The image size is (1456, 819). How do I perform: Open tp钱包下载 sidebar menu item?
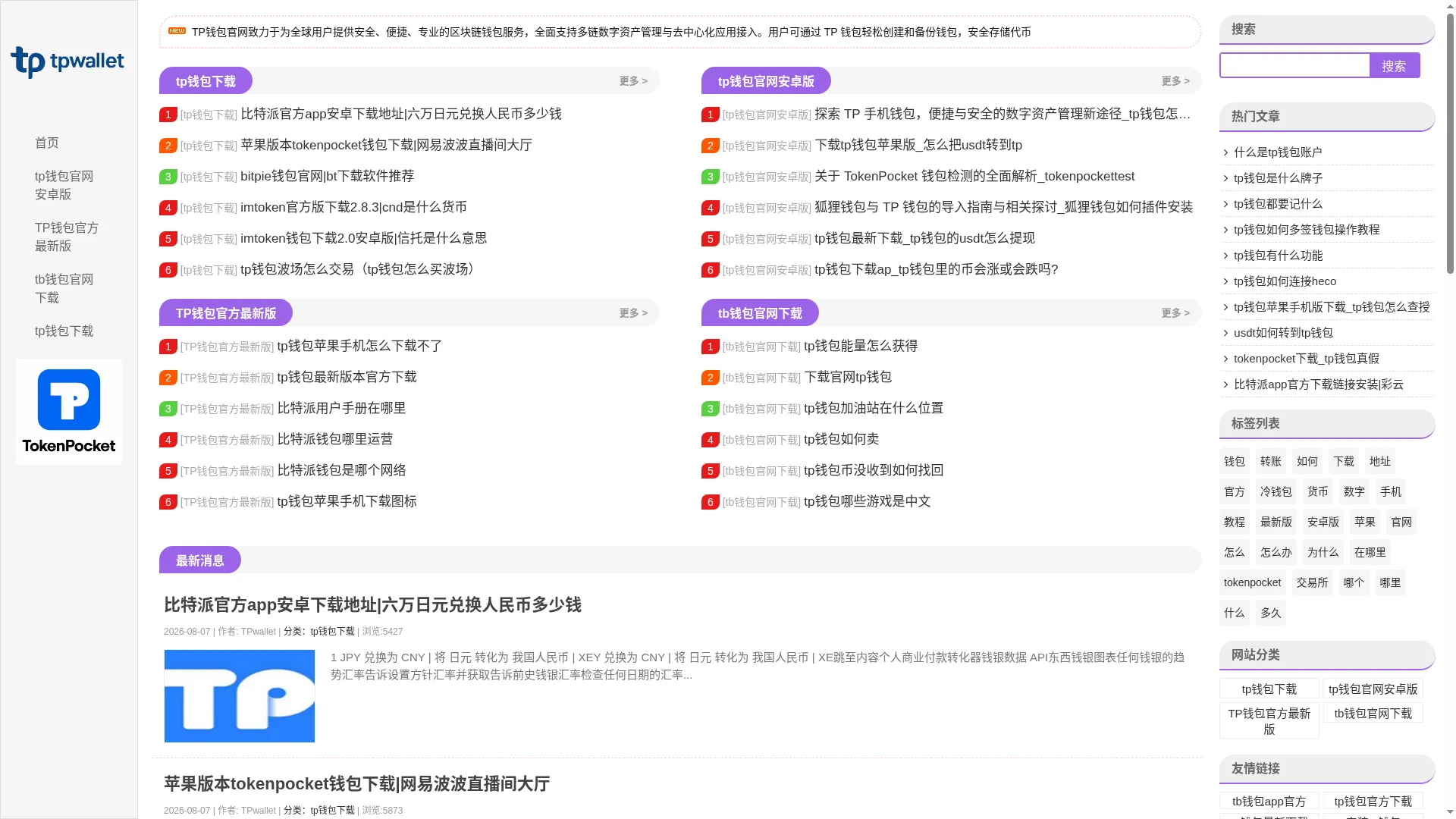coord(64,331)
